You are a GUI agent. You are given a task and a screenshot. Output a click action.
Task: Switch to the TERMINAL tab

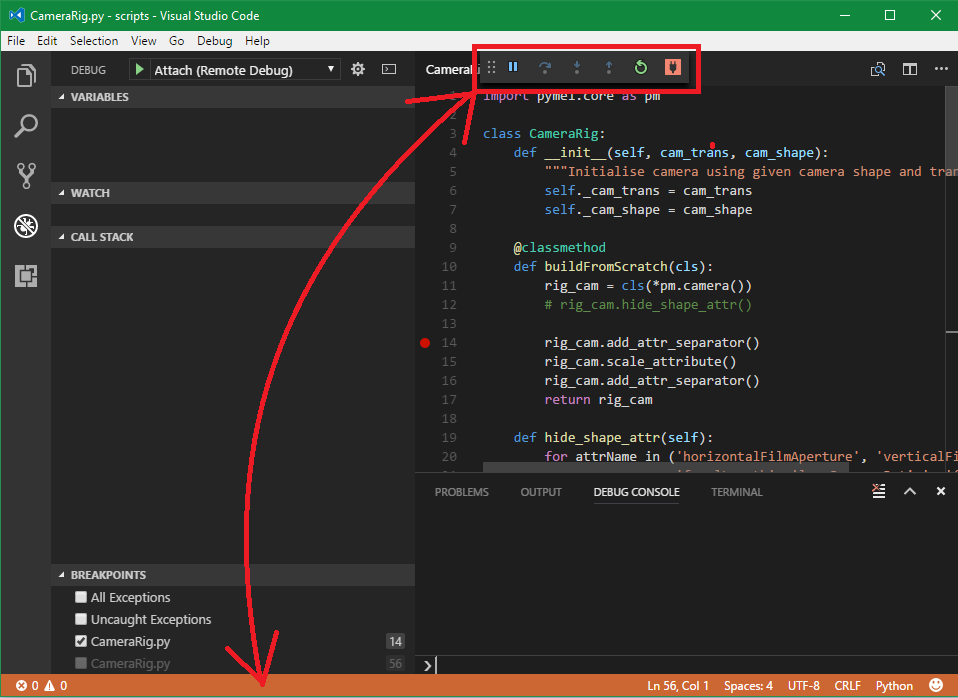click(x=736, y=491)
